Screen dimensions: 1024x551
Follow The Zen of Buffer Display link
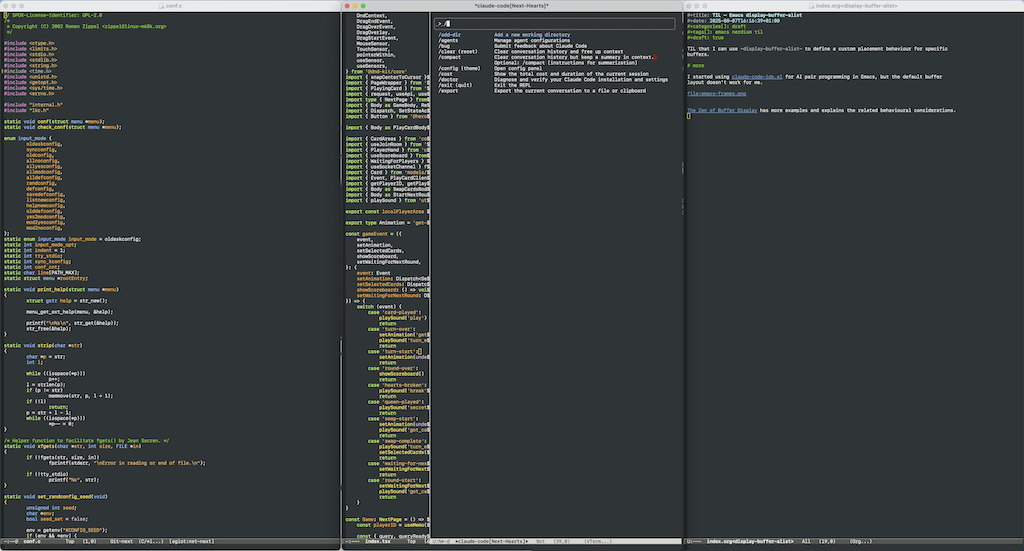pos(722,110)
